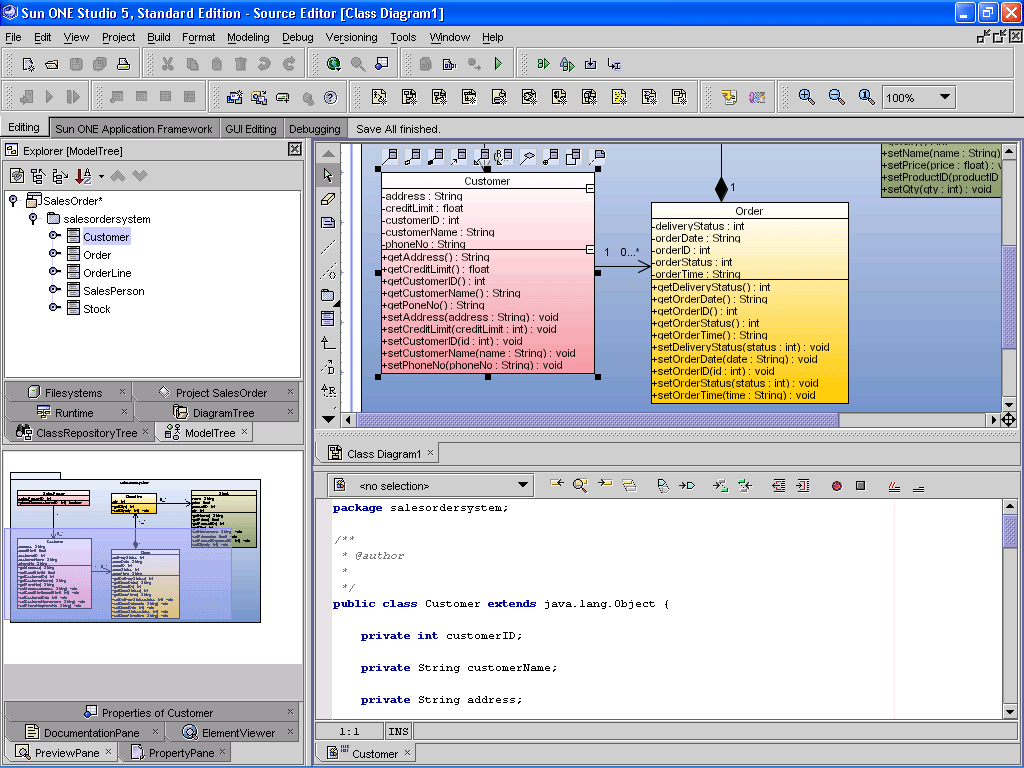Select the Package tool in diagram palette
Screen dimensions: 1024x768
328,295
